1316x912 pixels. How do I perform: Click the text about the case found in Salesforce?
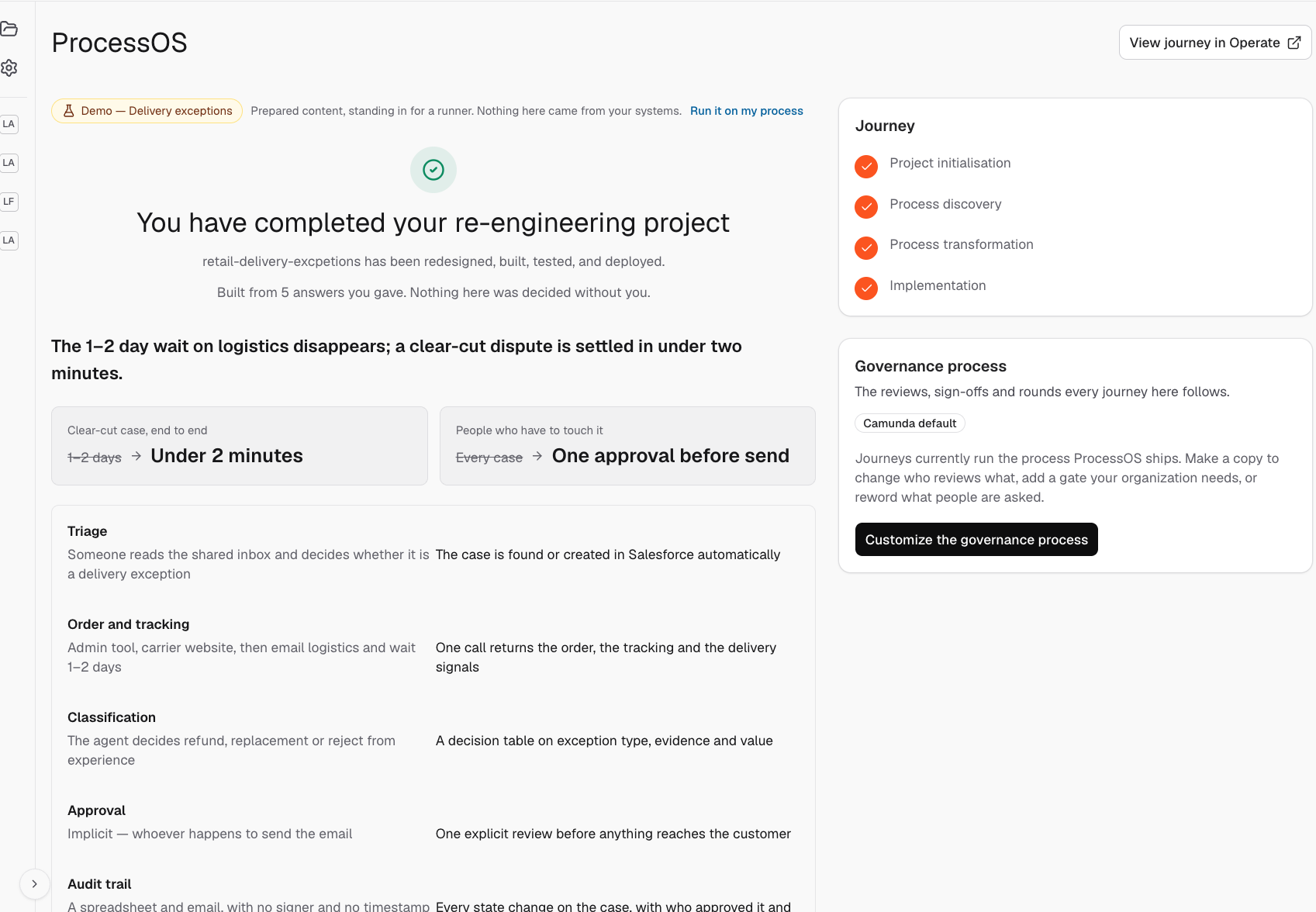point(608,554)
